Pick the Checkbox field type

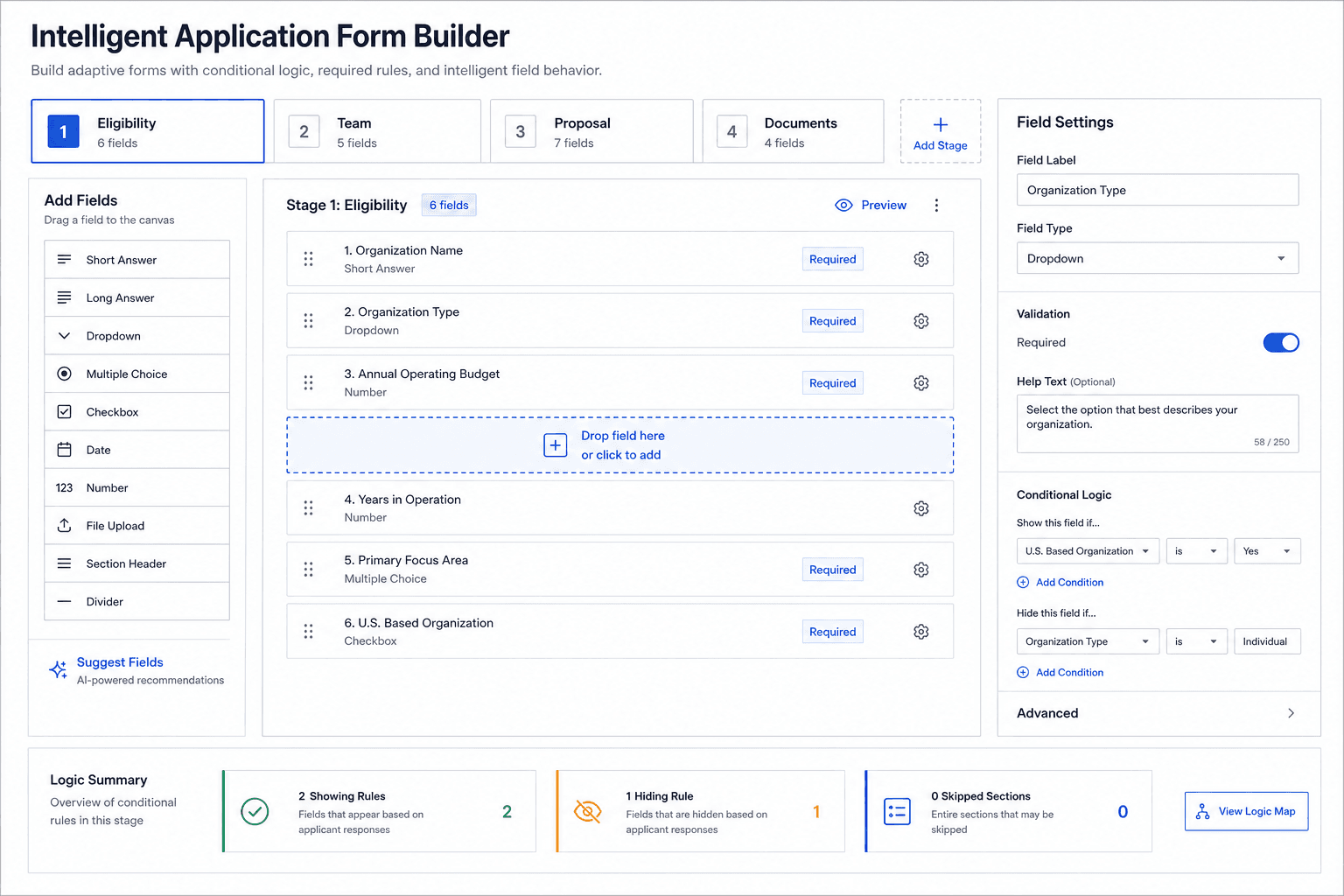pos(137,412)
